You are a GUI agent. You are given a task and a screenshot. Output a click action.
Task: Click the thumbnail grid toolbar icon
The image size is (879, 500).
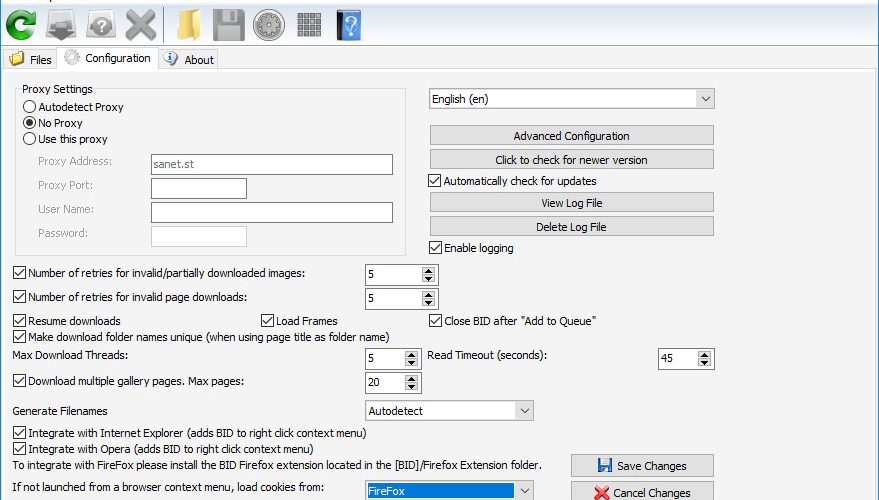click(x=309, y=25)
